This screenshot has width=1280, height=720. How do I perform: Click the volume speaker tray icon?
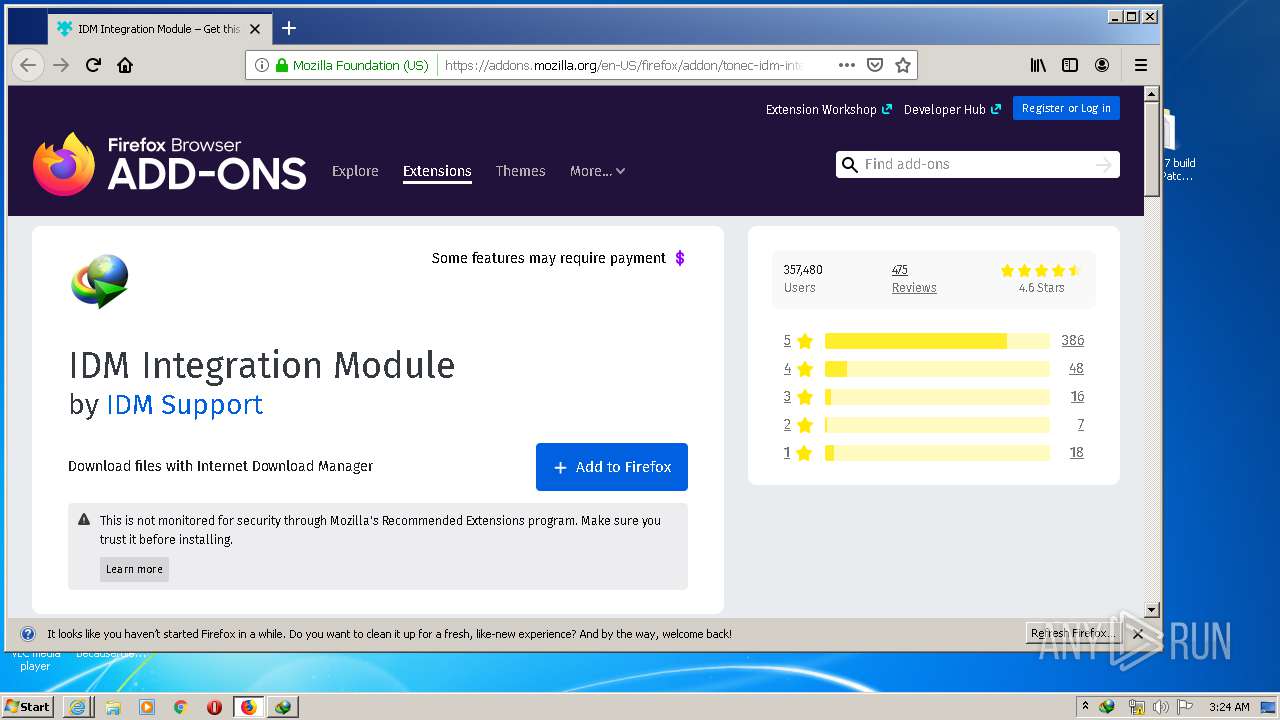(x=1161, y=707)
